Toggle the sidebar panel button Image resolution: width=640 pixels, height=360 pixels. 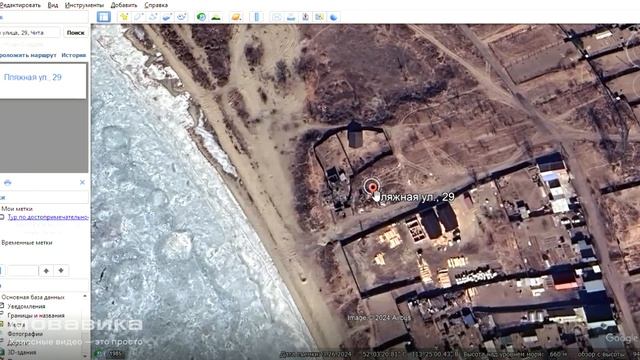click(104, 17)
